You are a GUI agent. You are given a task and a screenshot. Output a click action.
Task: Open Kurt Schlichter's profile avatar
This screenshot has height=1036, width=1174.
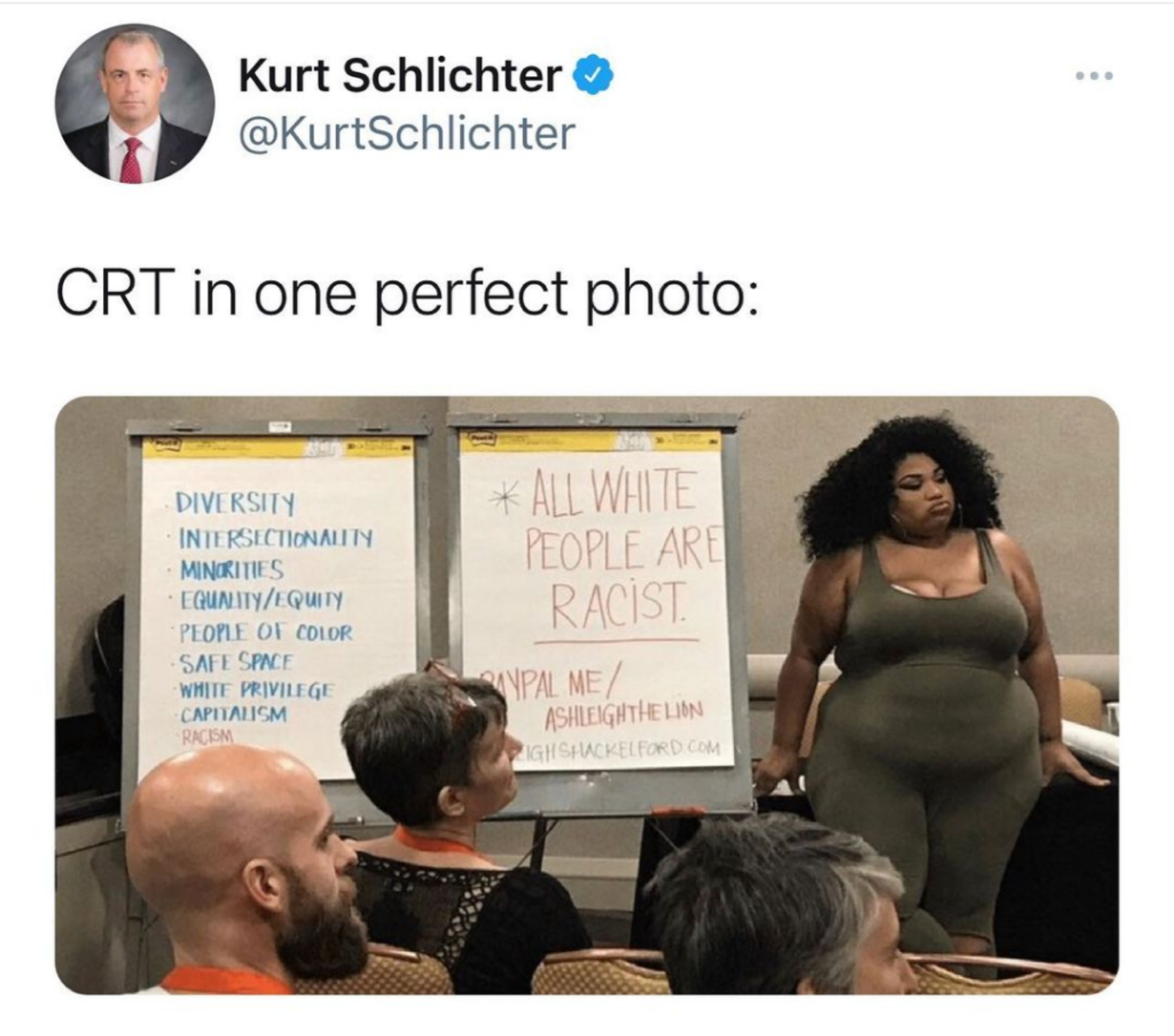pos(135,104)
